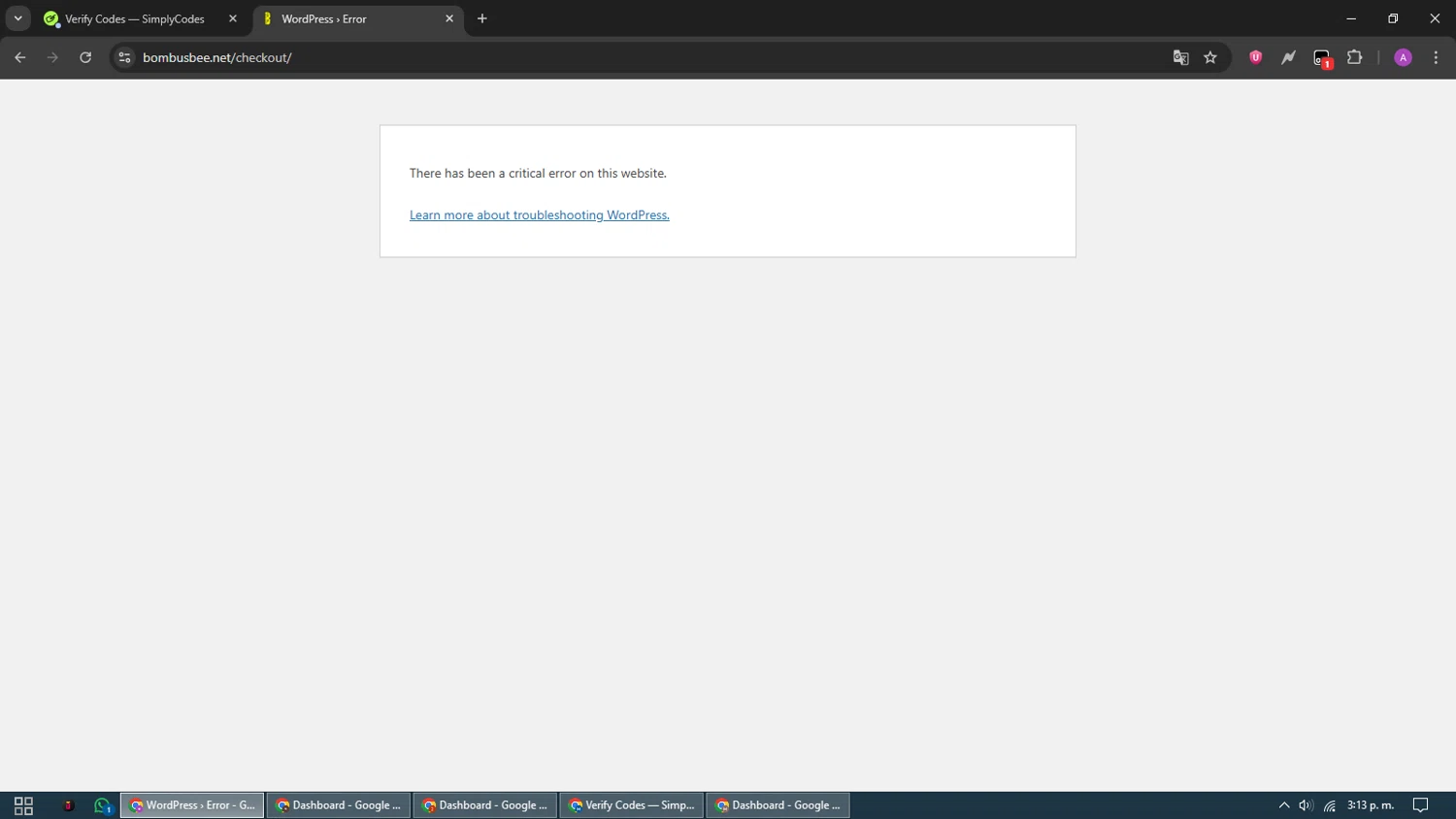Open the Google Translate page icon
1456x819 pixels.
click(x=1181, y=57)
